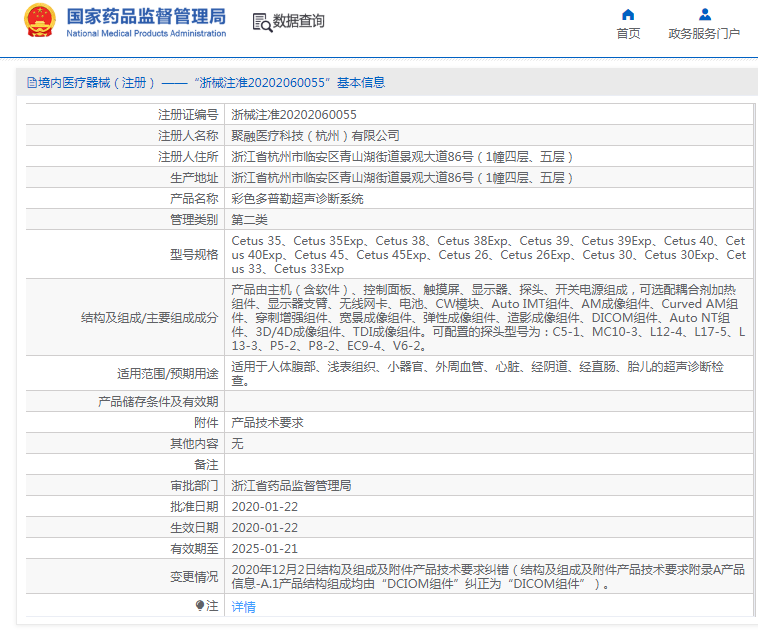Click registrant name 聚融医疗科技（杭州）有限公司
Image resolution: width=758 pixels, height=634 pixels.
[315, 136]
